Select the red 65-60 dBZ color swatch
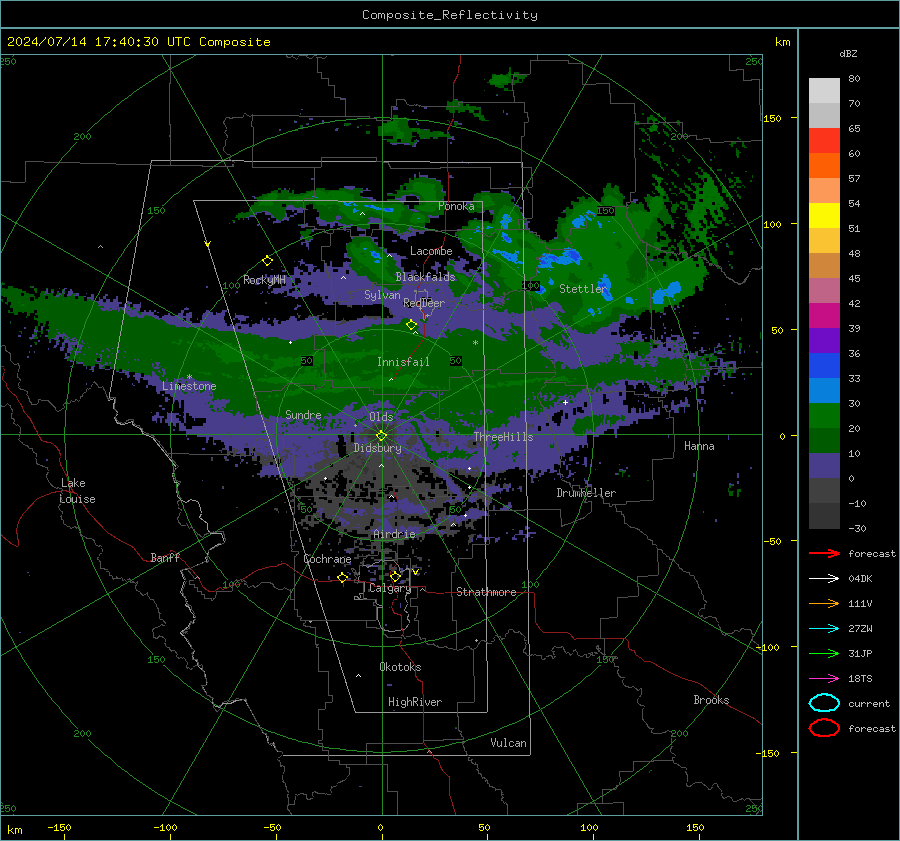The width and height of the screenshot is (900, 841). pyautogui.click(x=824, y=141)
